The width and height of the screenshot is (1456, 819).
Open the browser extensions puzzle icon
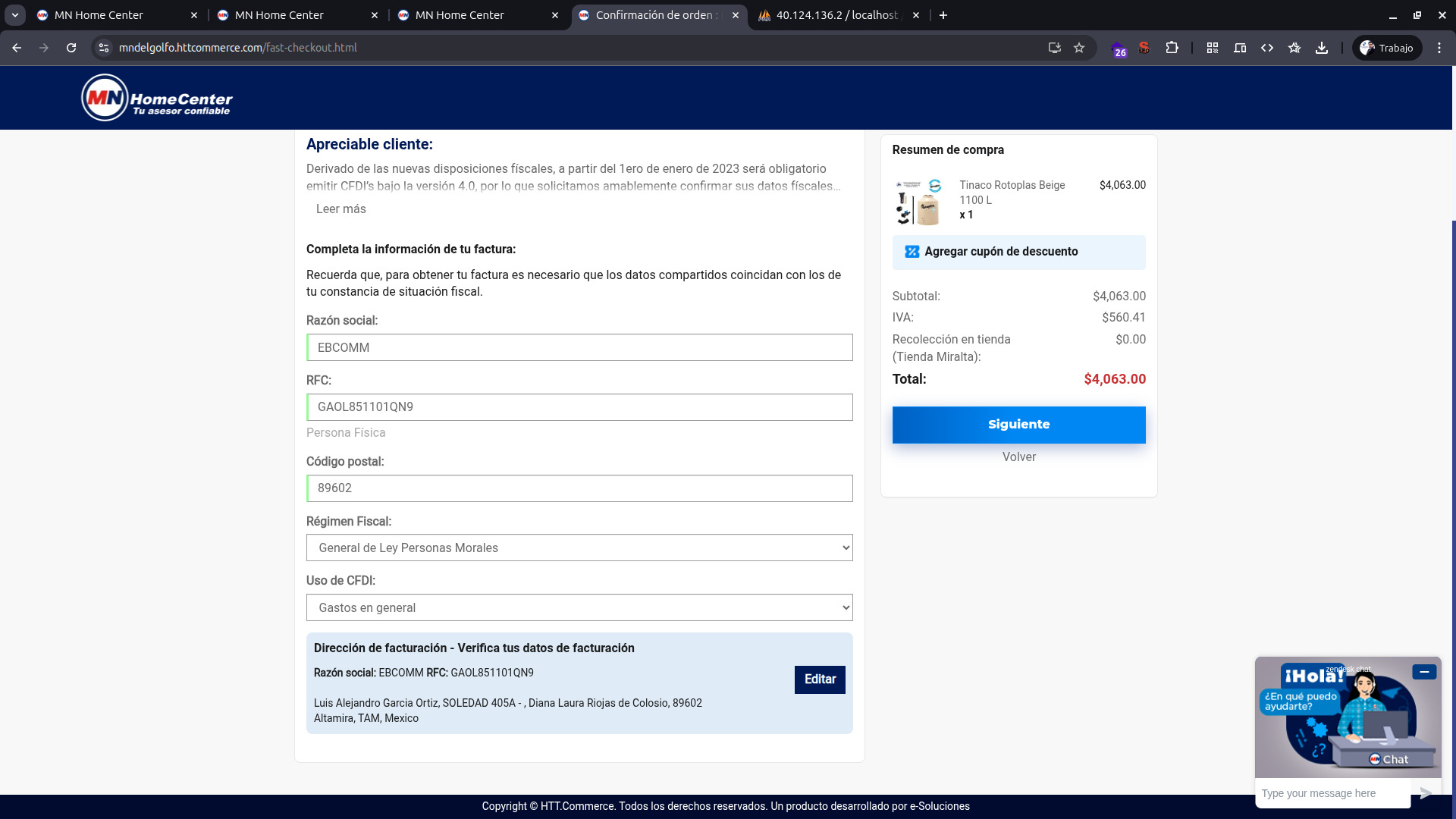click(x=1172, y=48)
